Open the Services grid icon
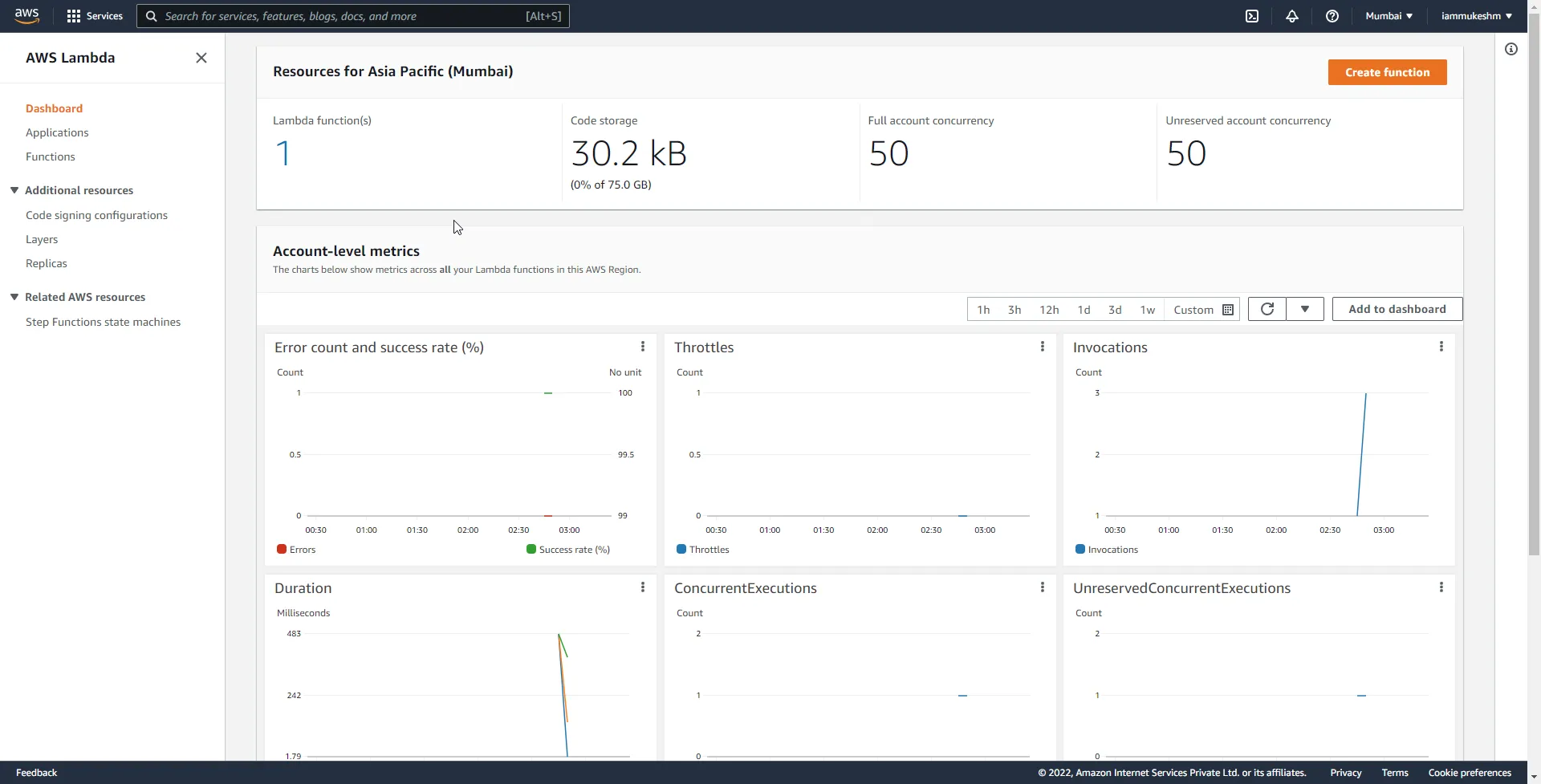Image resolution: width=1541 pixels, height=784 pixels. (75, 16)
